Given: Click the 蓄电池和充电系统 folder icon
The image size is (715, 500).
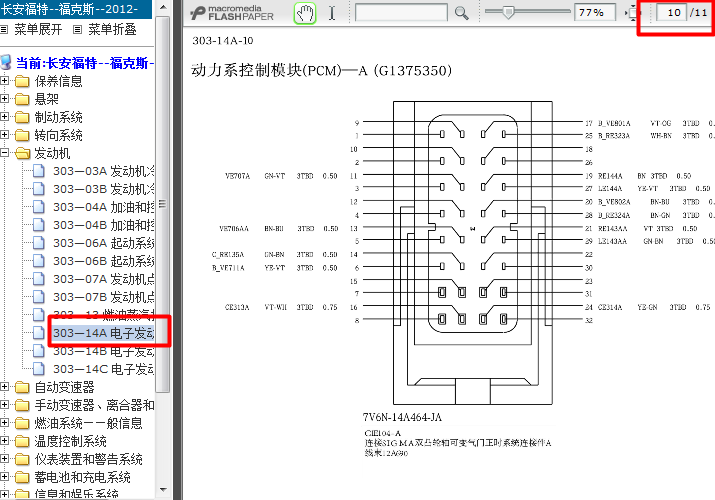Looking at the screenshot, I should pyautogui.click(x=22, y=477).
